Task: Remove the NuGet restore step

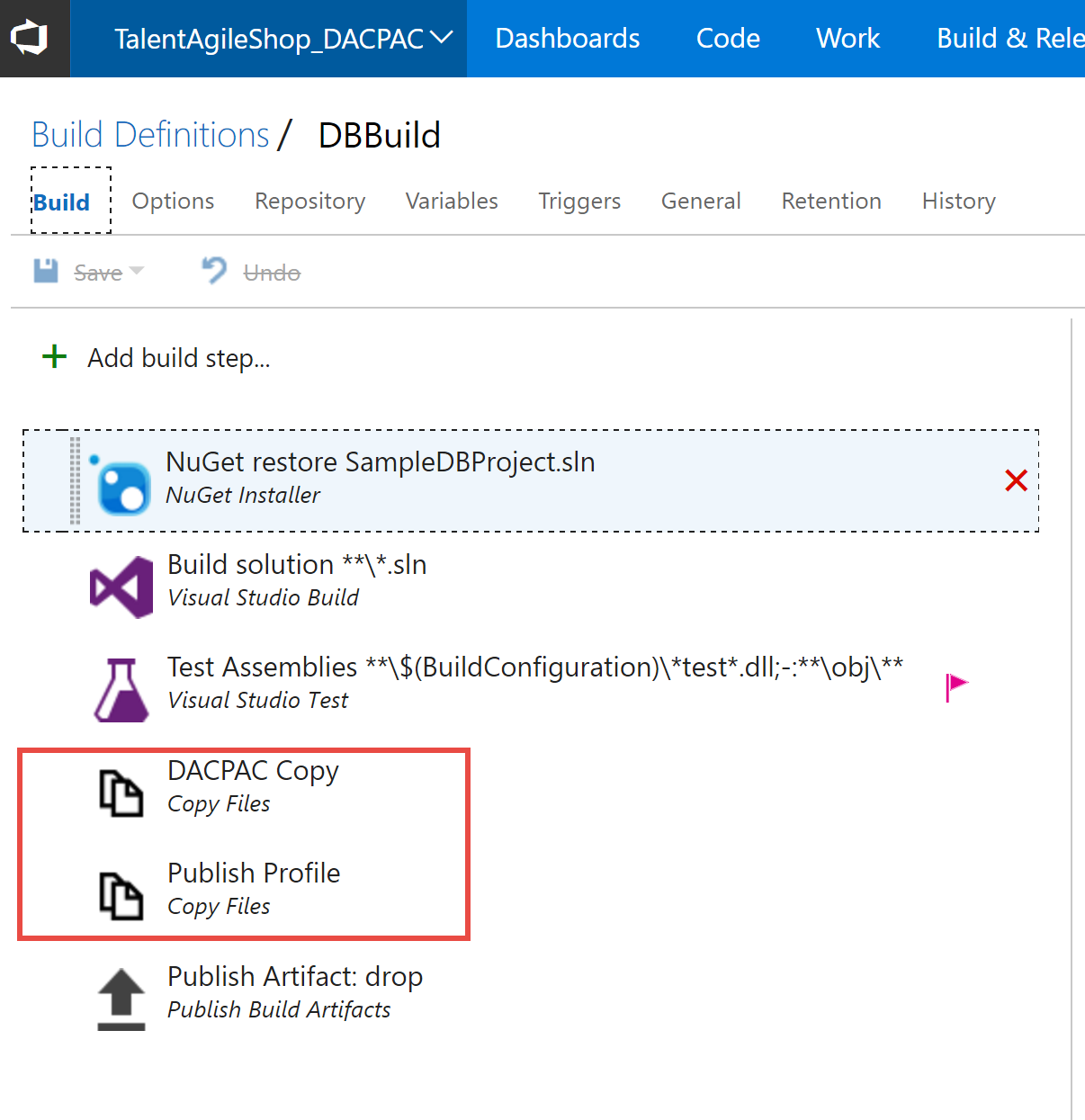Action: (1016, 480)
